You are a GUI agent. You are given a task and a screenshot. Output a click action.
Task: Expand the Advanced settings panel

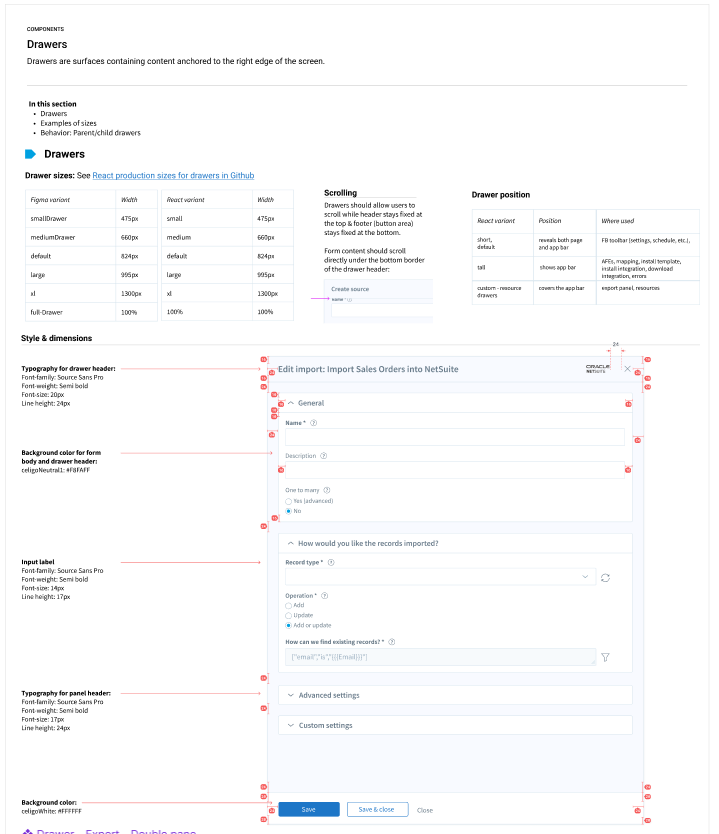point(290,695)
